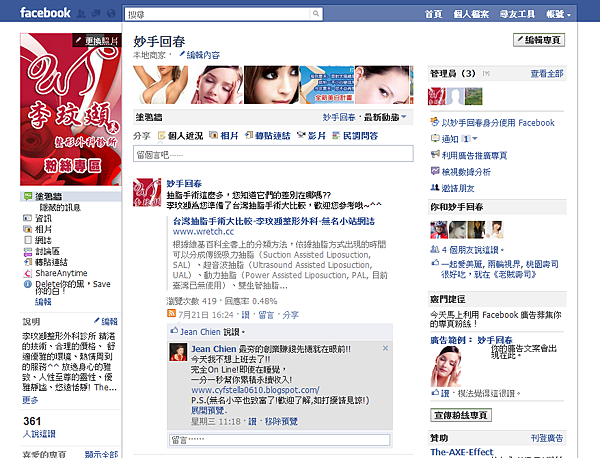The width and height of the screenshot is (600, 458).
Task: Expand the 通知 dropdown arrow
Action: tap(475, 139)
